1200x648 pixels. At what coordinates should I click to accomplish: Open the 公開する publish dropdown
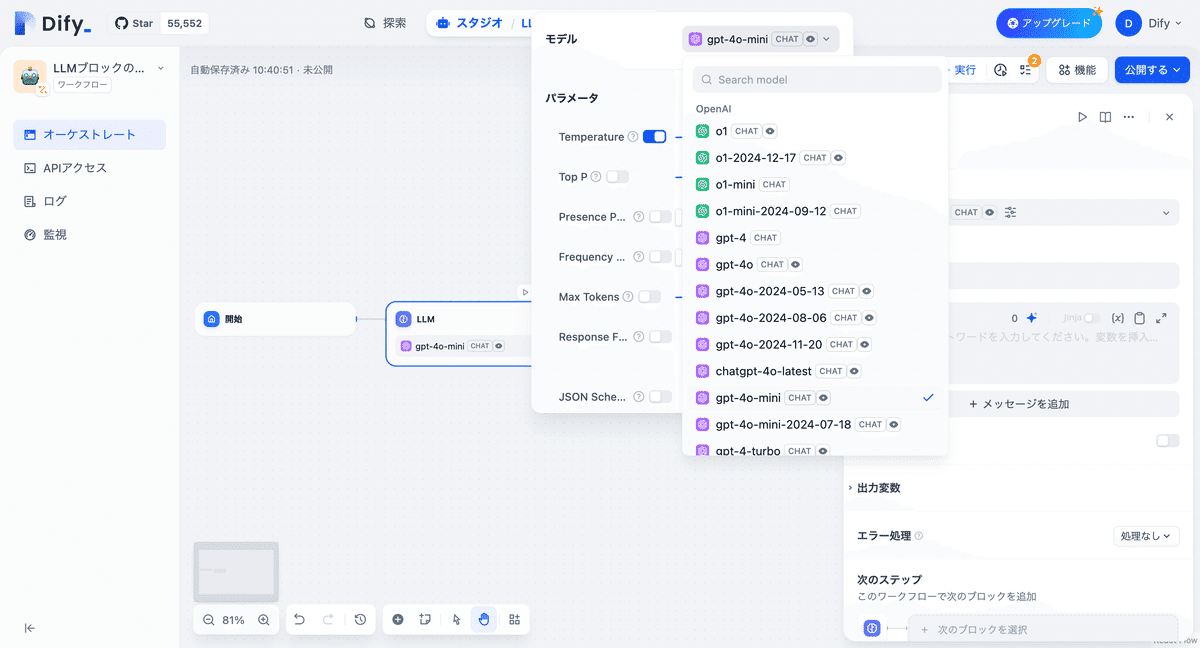point(1151,70)
